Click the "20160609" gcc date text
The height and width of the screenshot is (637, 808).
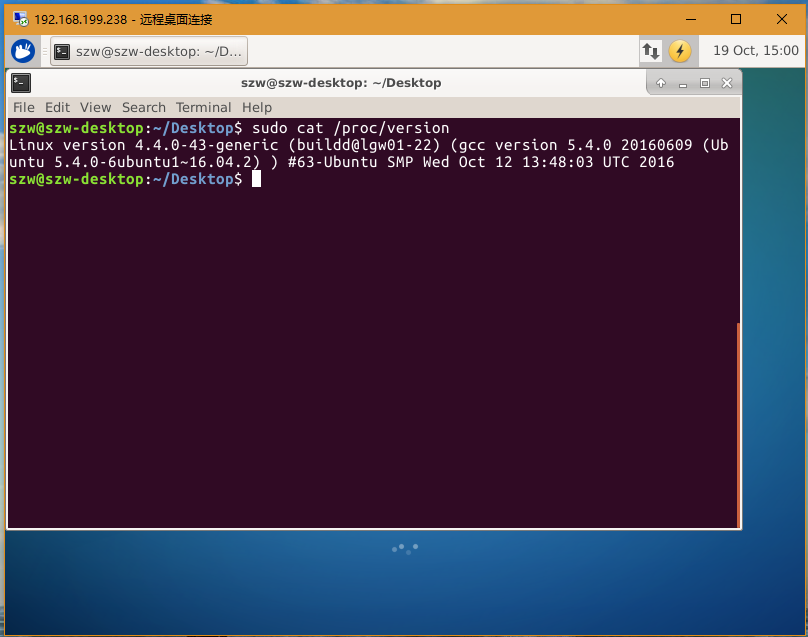(656, 145)
